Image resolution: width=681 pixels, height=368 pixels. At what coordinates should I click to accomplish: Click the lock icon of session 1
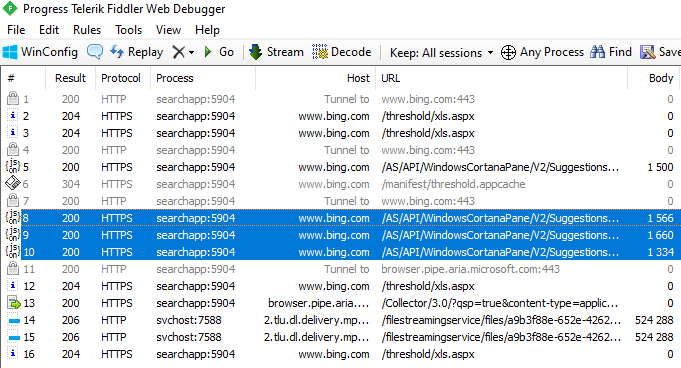point(13,99)
